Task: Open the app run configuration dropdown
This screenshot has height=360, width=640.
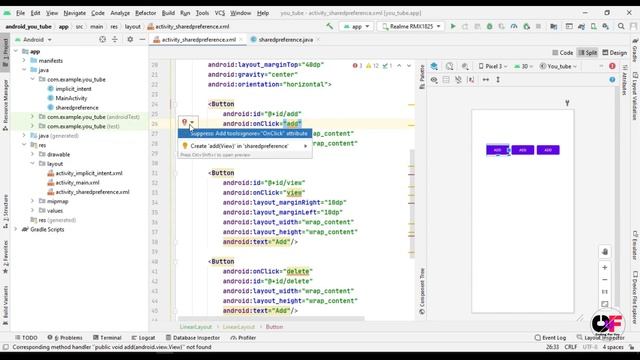Action: 356,27
